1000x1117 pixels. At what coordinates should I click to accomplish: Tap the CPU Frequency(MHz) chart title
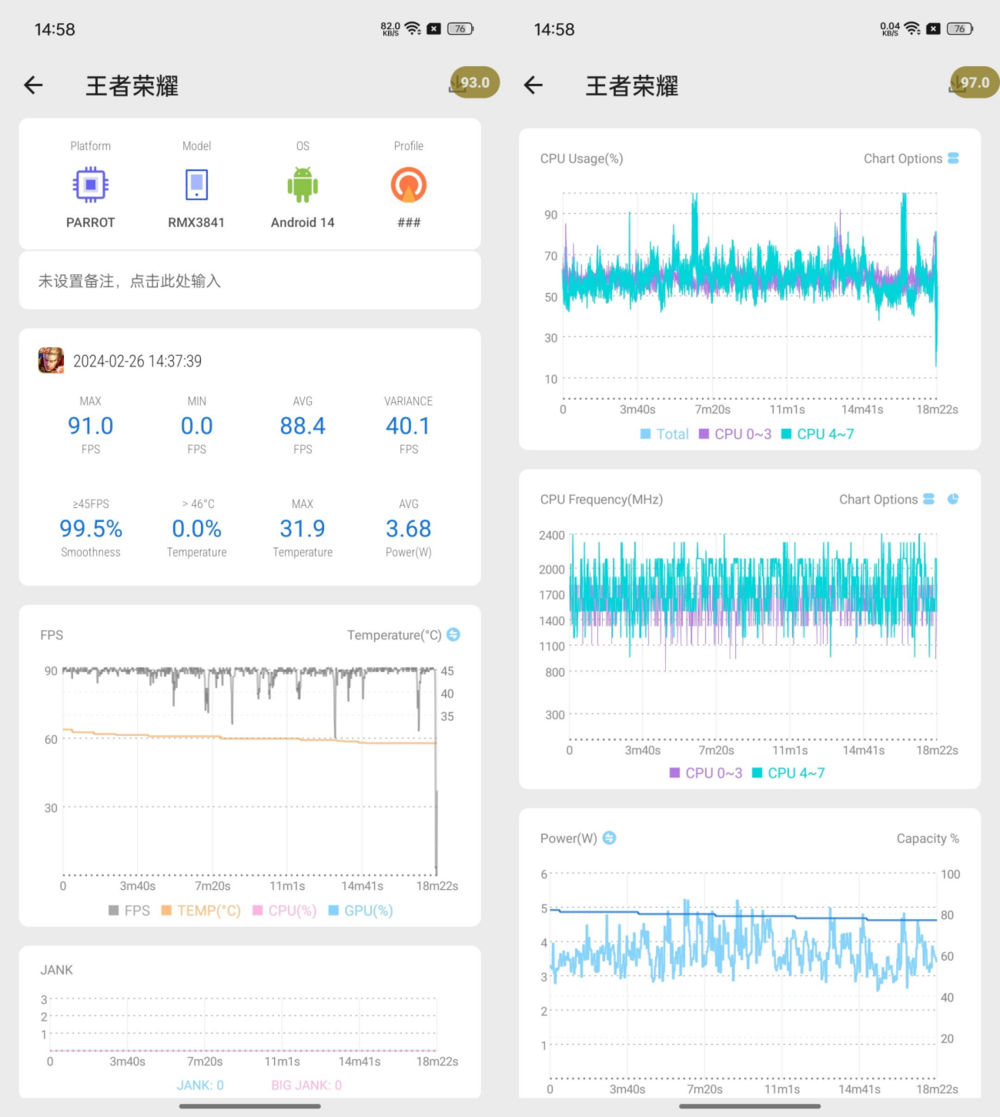[601, 499]
